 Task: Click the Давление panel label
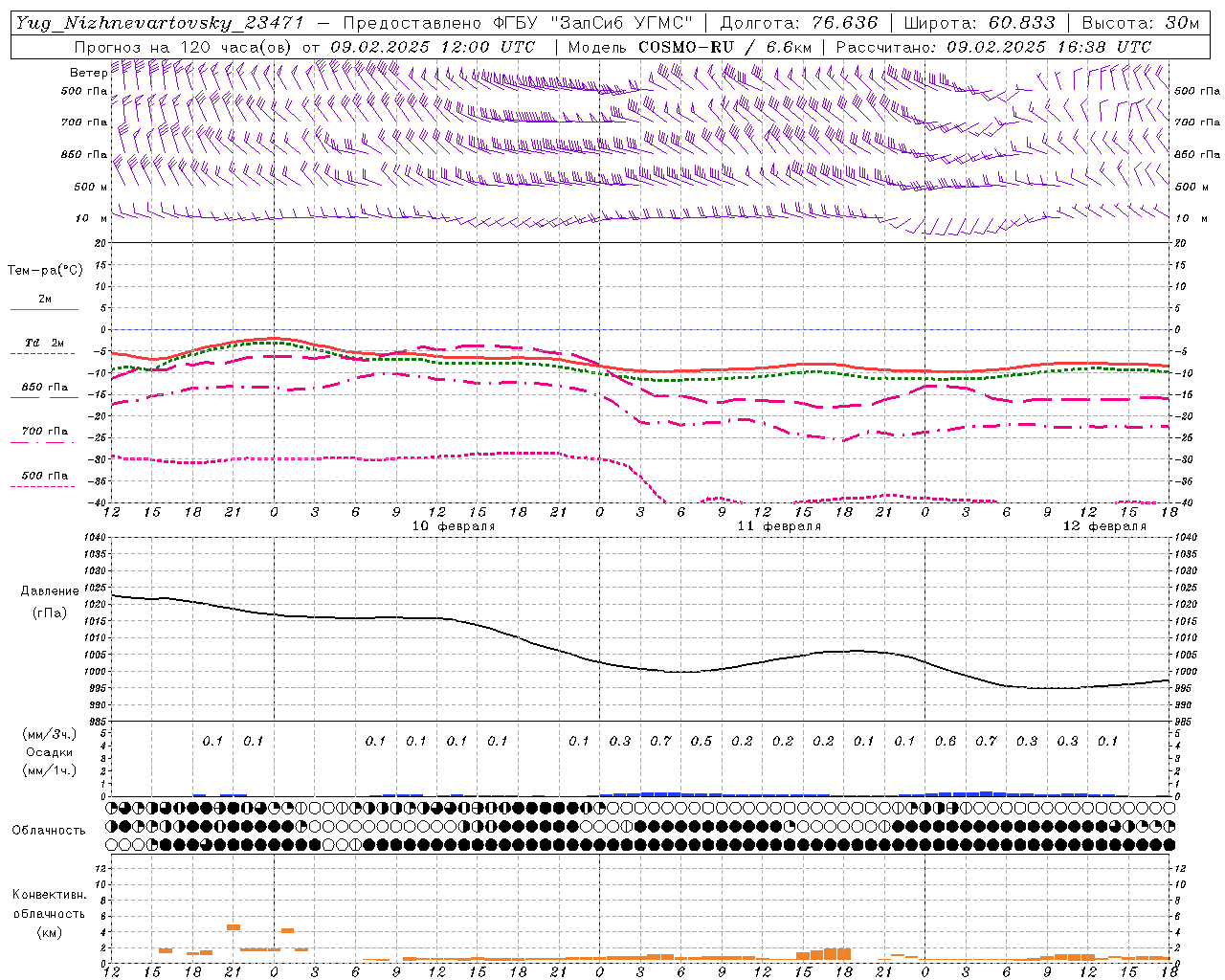click(50, 590)
